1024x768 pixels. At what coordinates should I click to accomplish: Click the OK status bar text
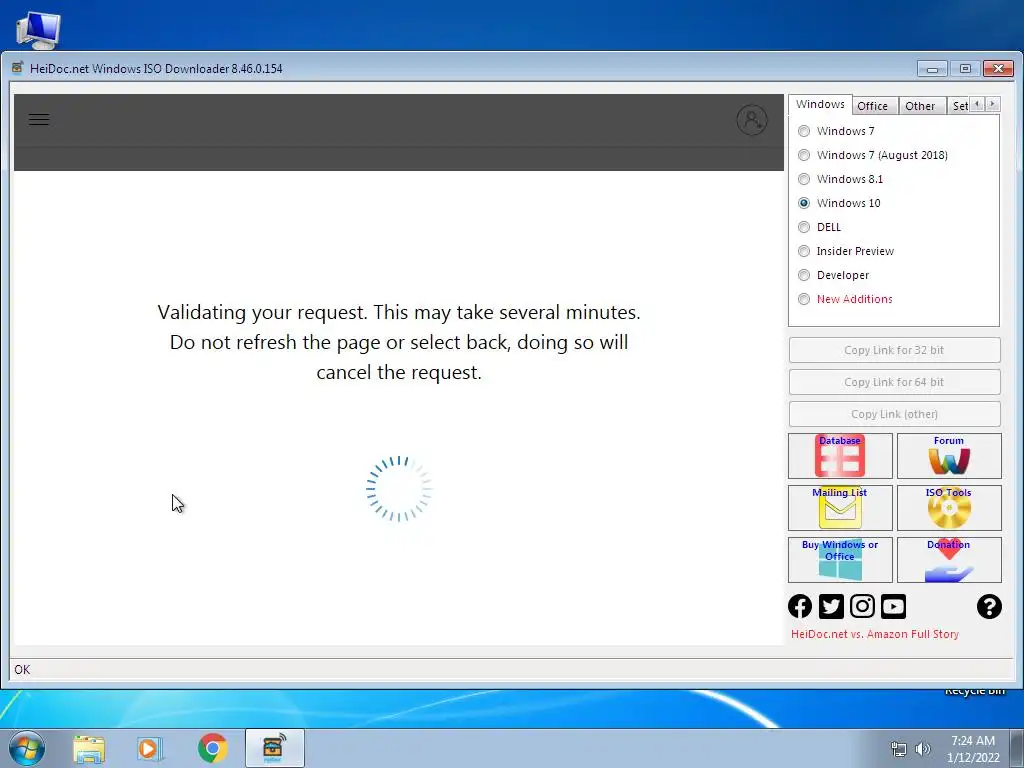[22, 669]
